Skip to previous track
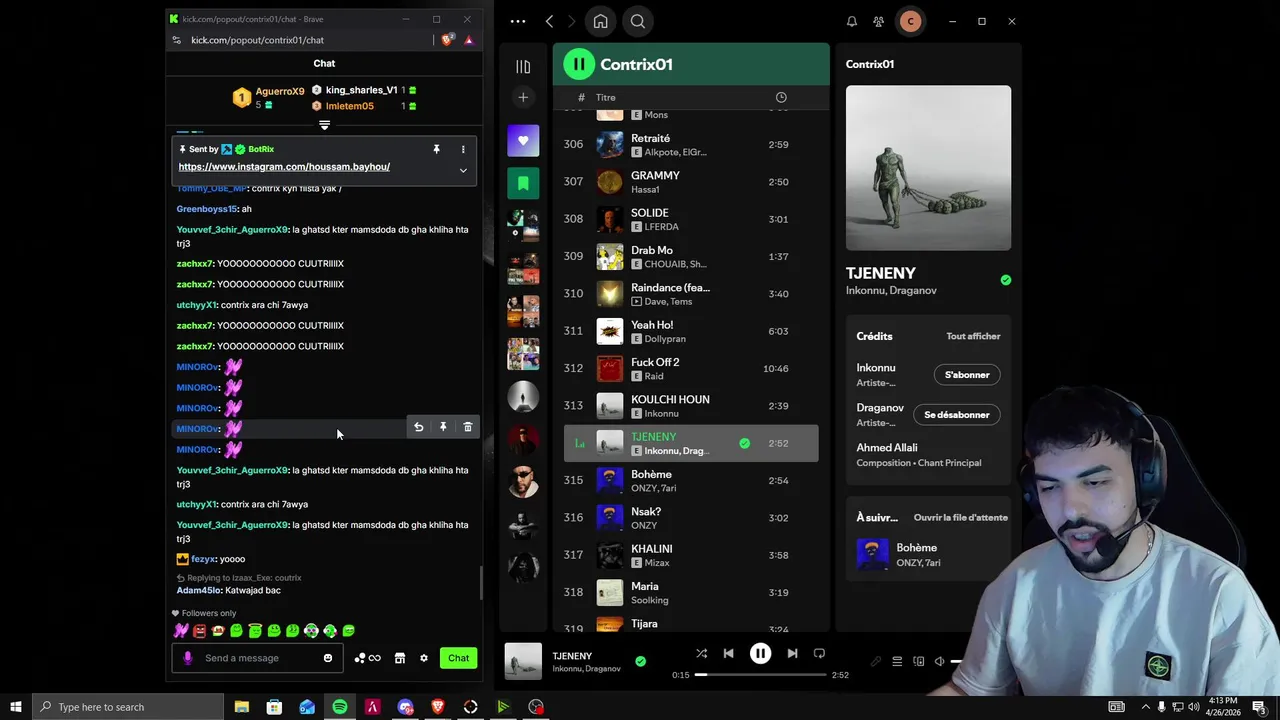This screenshot has width=1280, height=720. tap(728, 653)
